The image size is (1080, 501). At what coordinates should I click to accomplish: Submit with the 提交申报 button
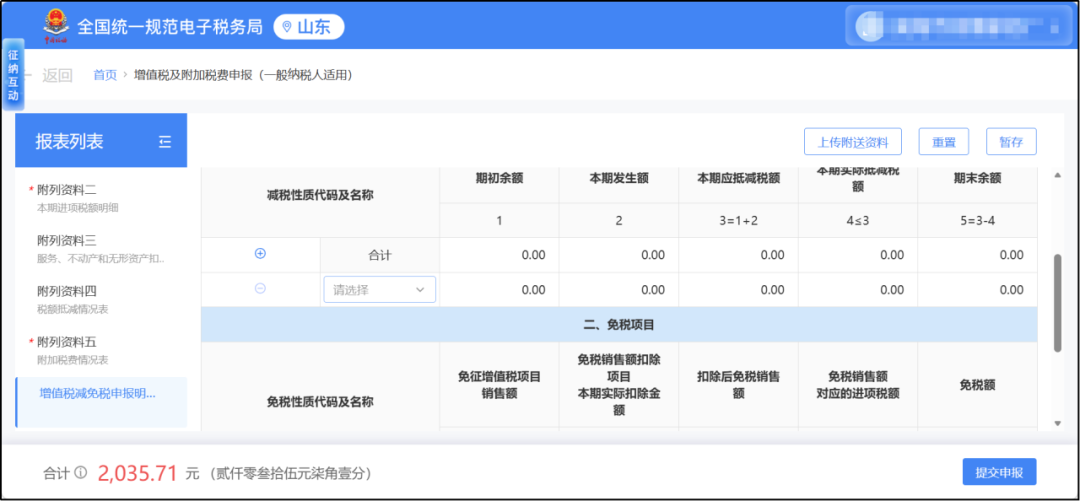click(999, 472)
